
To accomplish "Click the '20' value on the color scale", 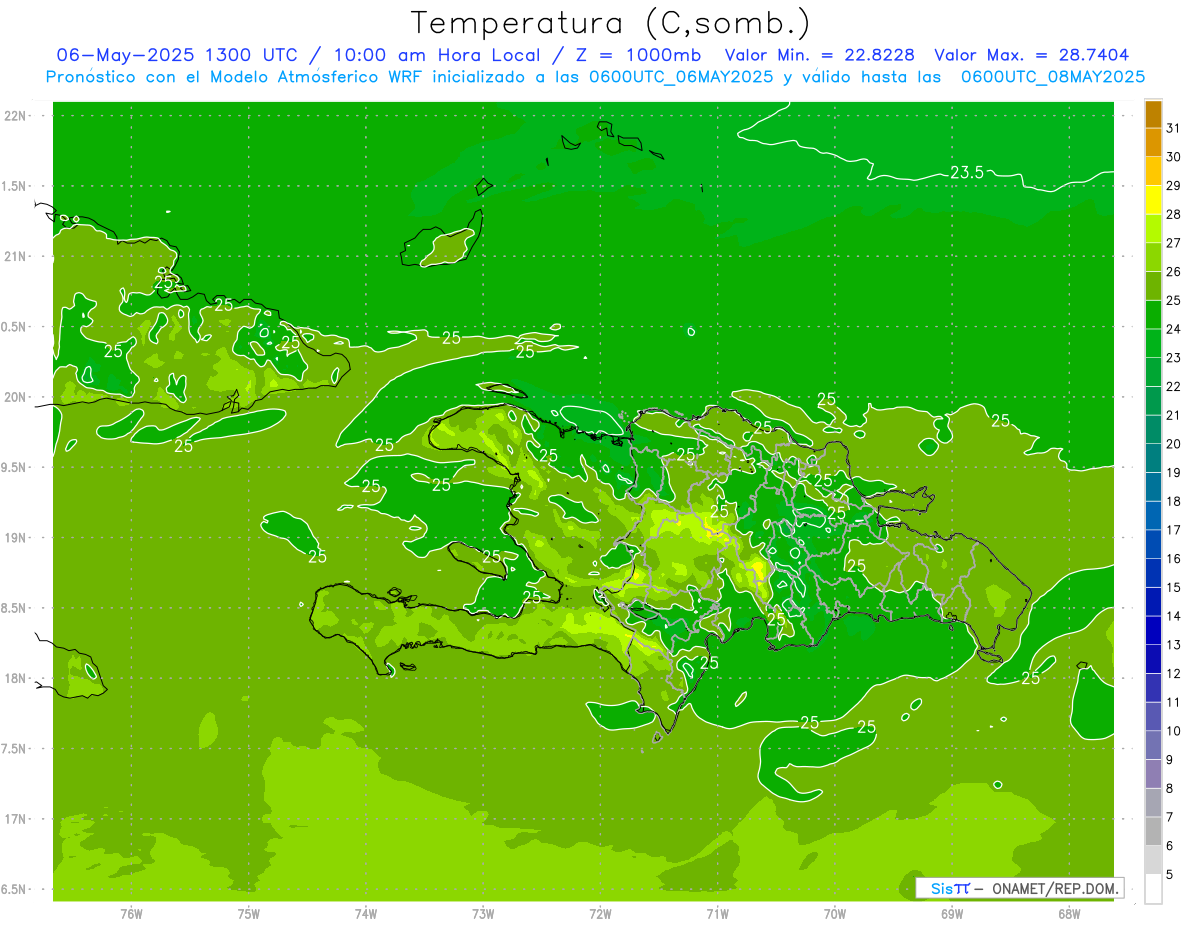I will click(1173, 444).
